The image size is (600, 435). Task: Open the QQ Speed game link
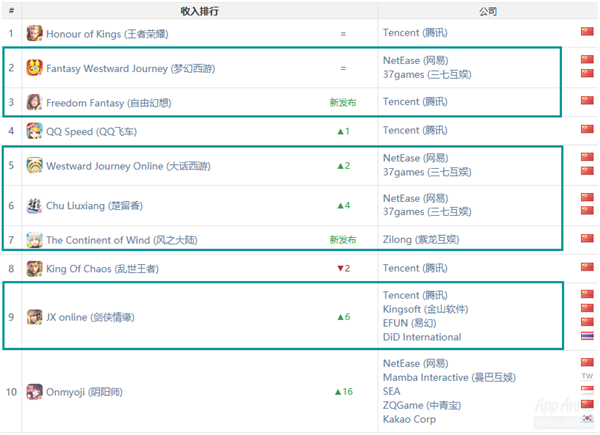(91, 132)
